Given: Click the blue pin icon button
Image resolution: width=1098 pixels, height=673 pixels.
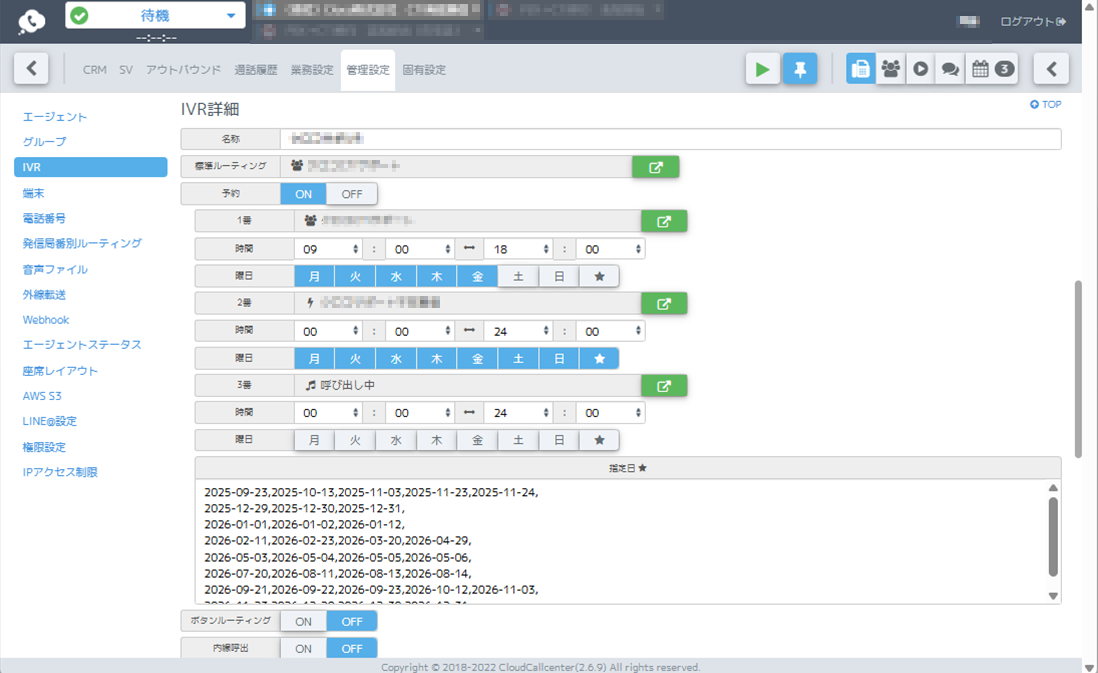Looking at the screenshot, I should tap(800, 69).
